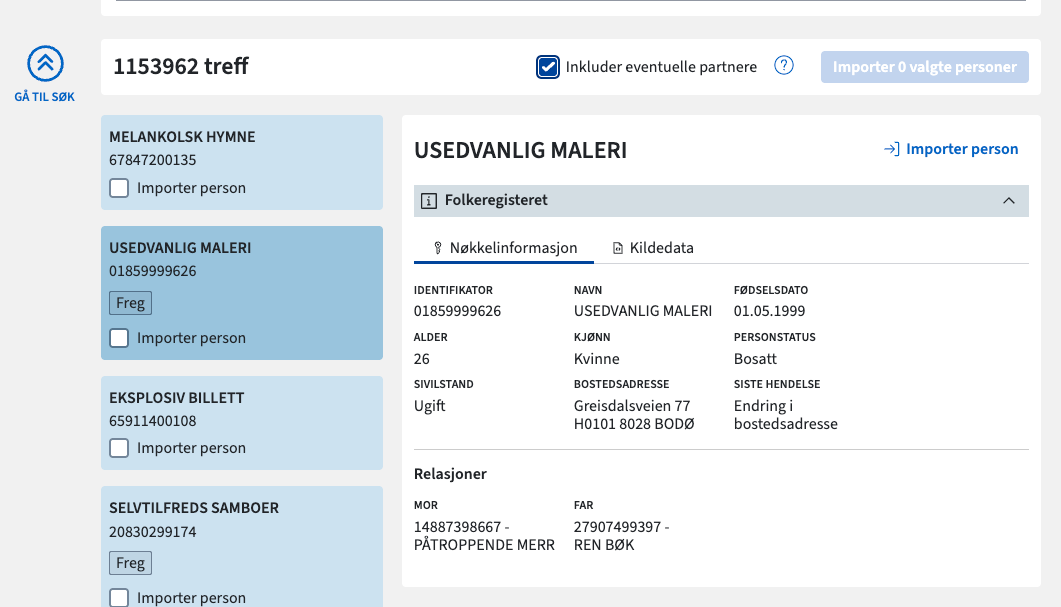Collapse the Folkeregisteret section chevron
The image size is (1061, 607).
coord(1008,200)
